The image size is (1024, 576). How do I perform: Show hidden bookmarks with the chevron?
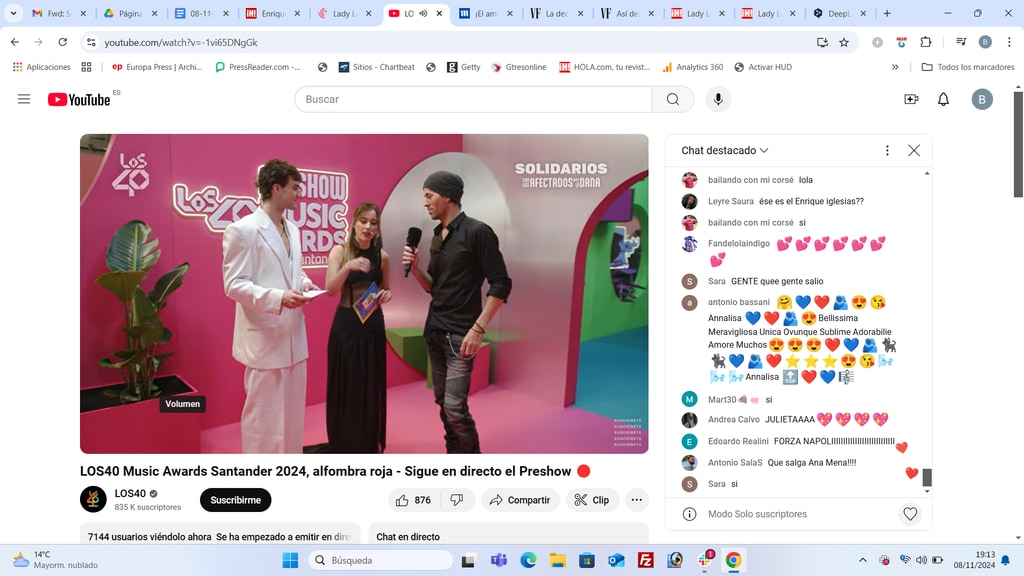click(x=895, y=67)
